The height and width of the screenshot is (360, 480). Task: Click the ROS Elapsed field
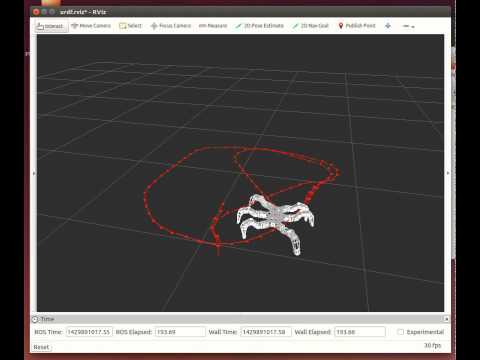[180, 332]
